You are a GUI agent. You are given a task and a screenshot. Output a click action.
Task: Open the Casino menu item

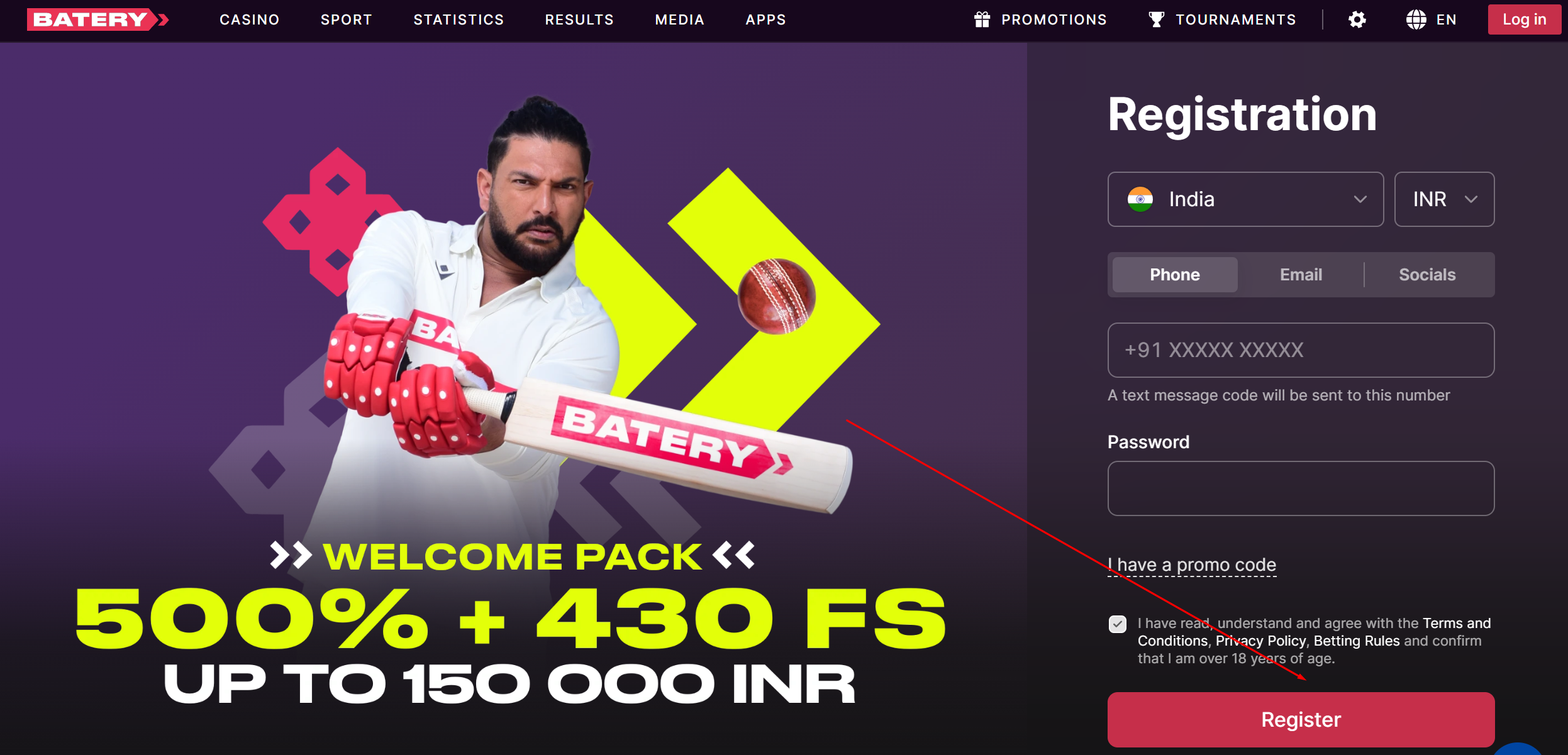tap(250, 19)
